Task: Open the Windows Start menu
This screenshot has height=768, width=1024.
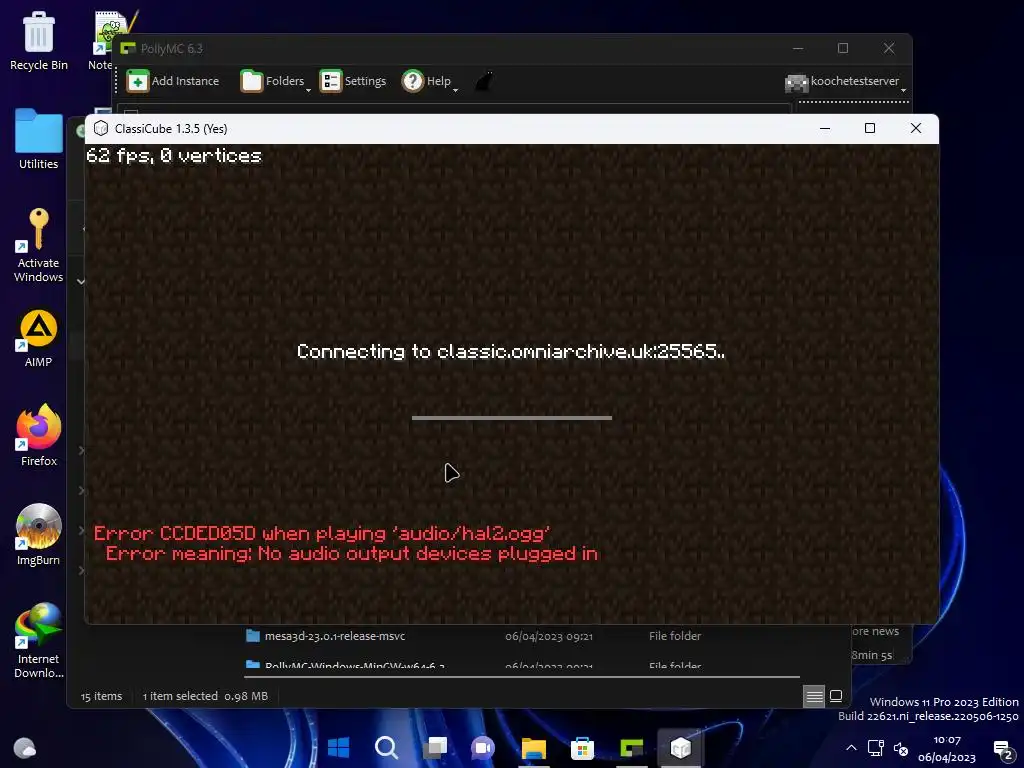Action: point(338,748)
